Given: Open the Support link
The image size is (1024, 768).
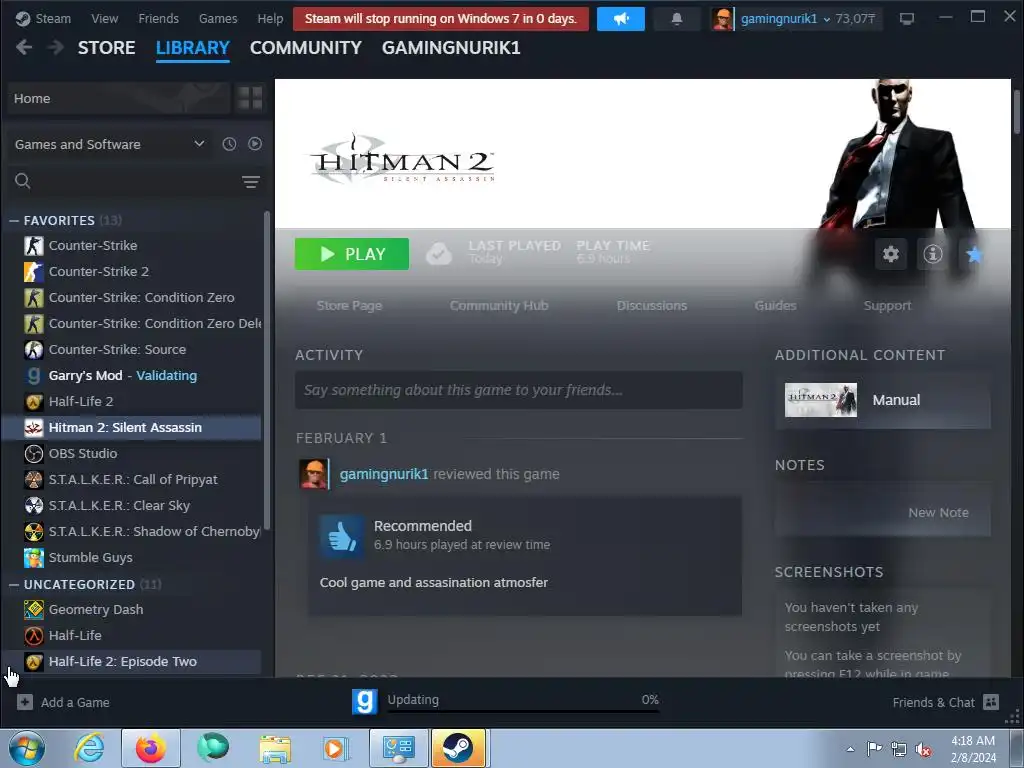Looking at the screenshot, I should pos(887,306).
